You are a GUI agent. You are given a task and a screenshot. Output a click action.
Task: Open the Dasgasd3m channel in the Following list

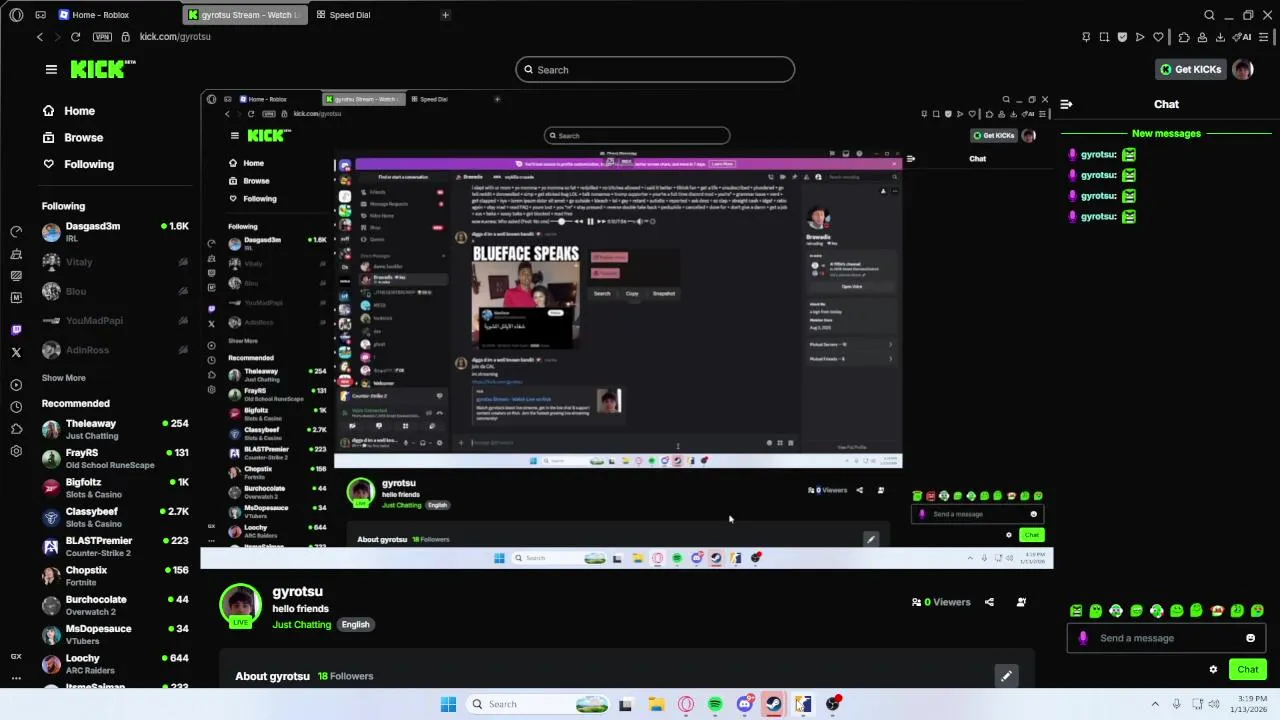click(x=115, y=231)
